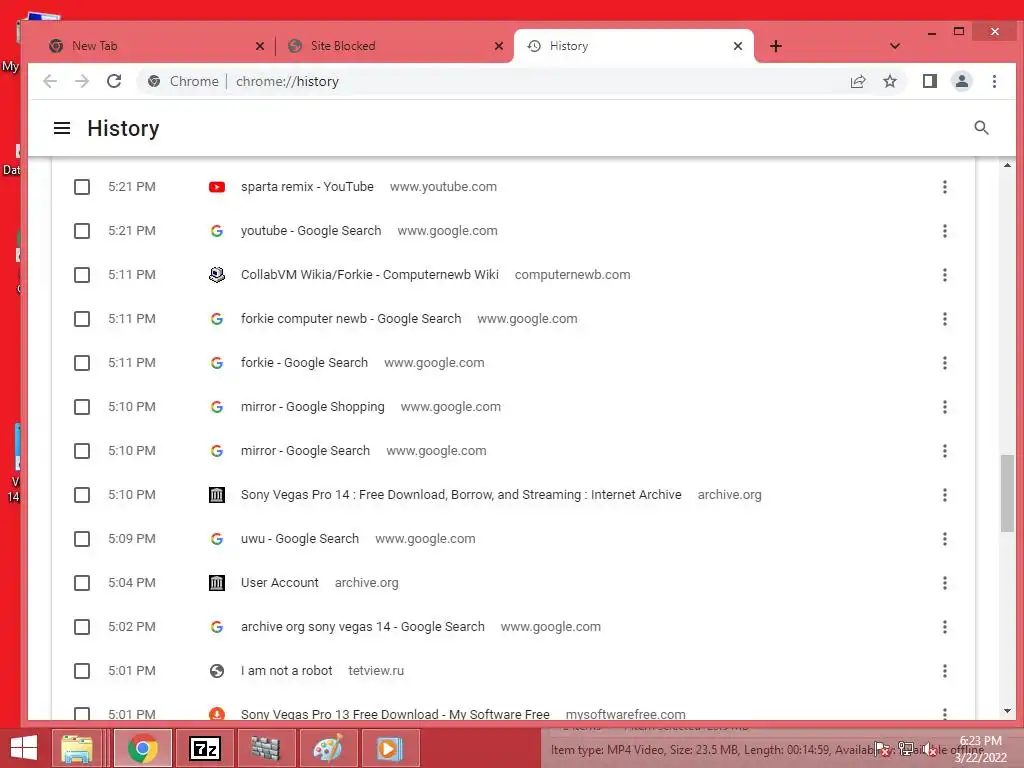This screenshot has width=1024, height=768.
Task: Open 7-Zip from the taskbar
Action: (x=204, y=748)
